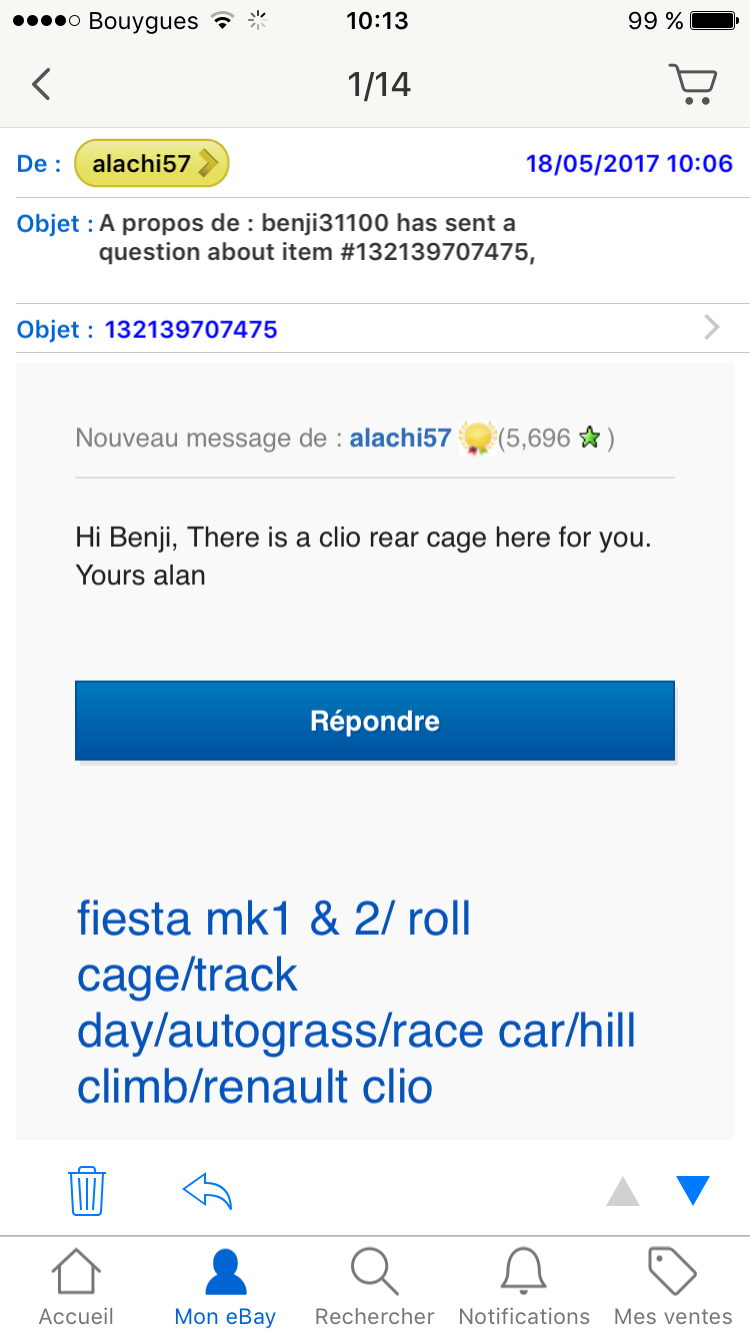Delete the message via trash icon

coord(86,1190)
